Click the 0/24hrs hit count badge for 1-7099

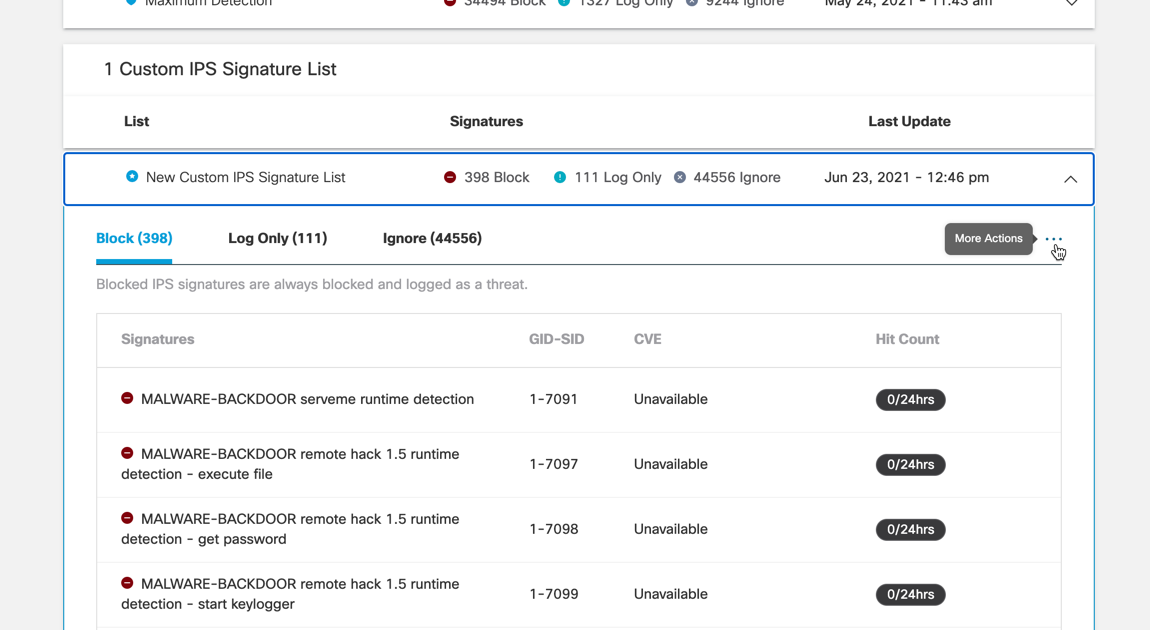click(x=910, y=595)
